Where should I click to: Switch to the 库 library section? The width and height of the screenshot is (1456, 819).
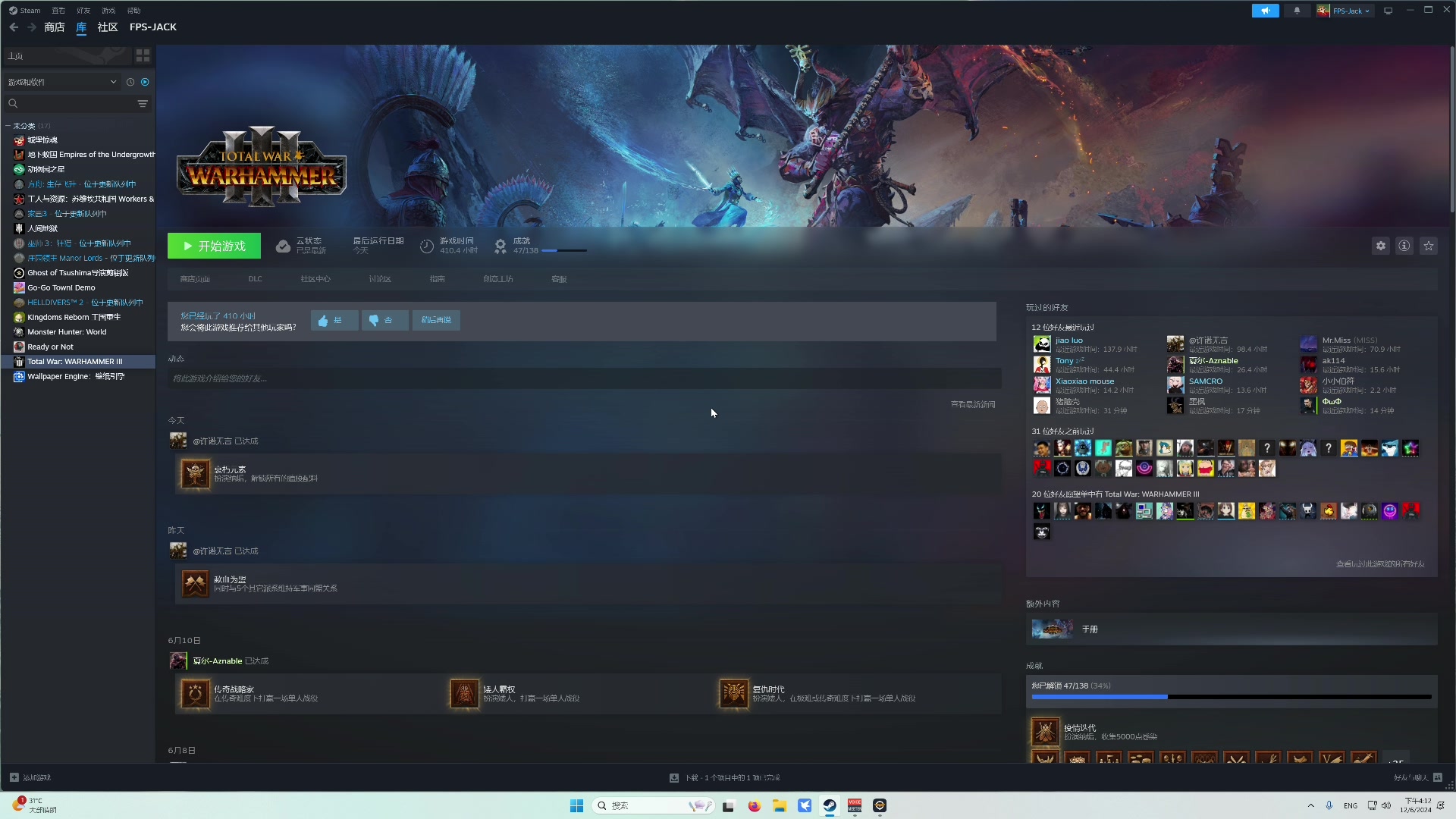(x=81, y=27)
